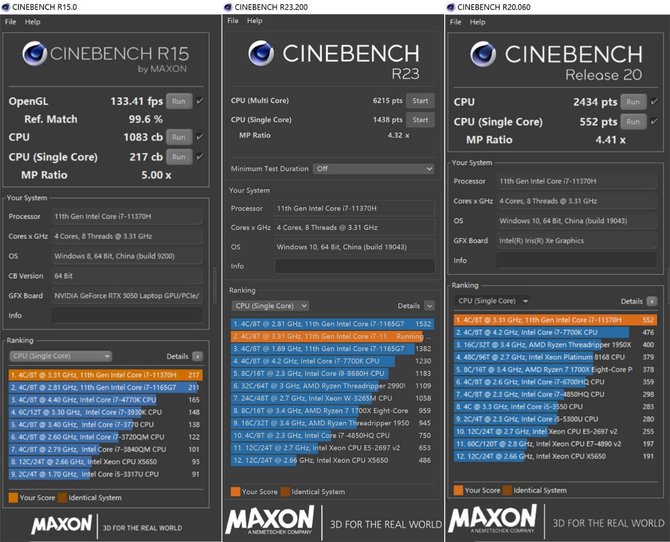
Task: Click the Info input field in R15
Action: (x=127, y=314)
